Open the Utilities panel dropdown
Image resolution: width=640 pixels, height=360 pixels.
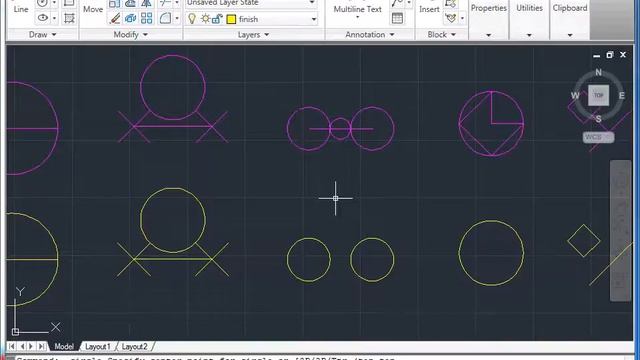click(x=529, y=35)
